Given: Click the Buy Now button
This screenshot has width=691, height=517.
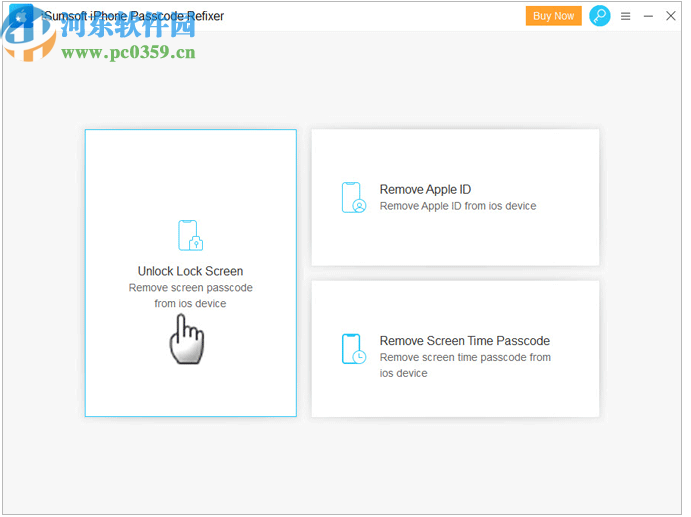Looking at the screenshot, I should pyautogui.click(x=553, y=16).
